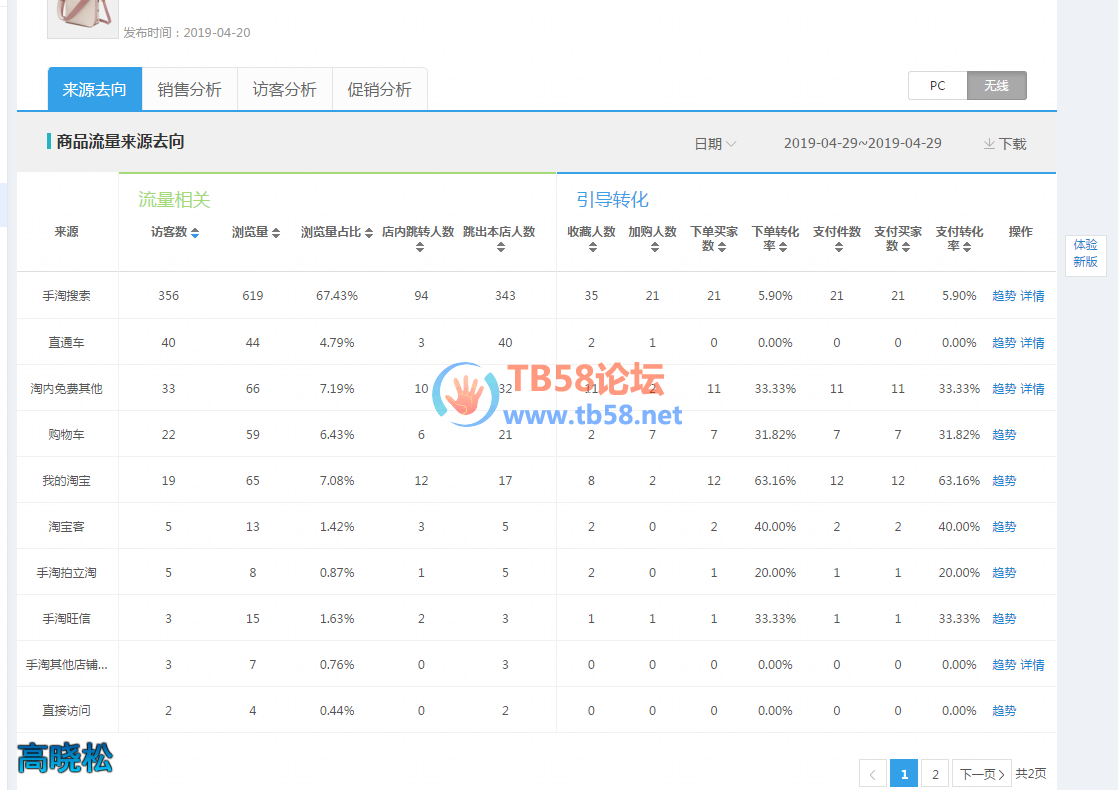Image resolution: width=1118 pixels, height=790 pixels.
Task: Select 无线 wireless view toggle
Action: tap(996, 86)
